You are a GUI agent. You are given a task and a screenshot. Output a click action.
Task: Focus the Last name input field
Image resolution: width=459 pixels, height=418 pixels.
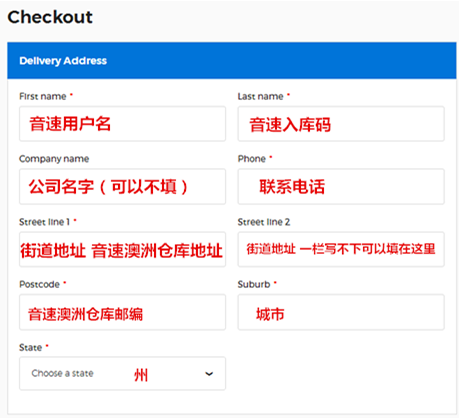tap(341, 124)
